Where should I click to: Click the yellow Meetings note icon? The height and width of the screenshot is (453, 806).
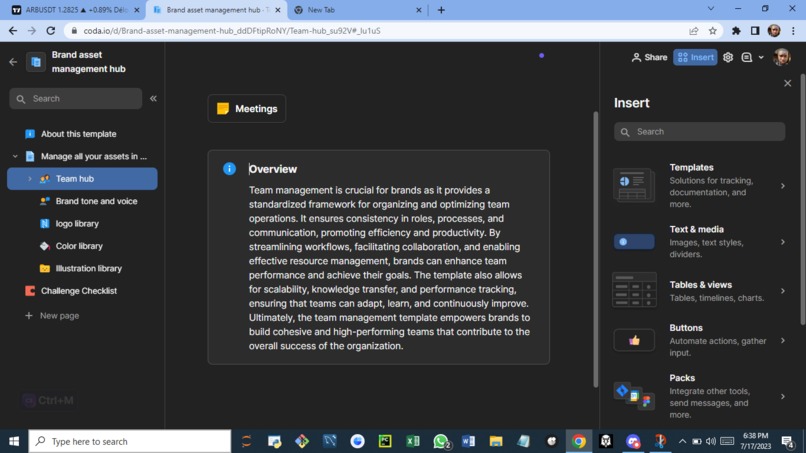click(x=223, y=108)
